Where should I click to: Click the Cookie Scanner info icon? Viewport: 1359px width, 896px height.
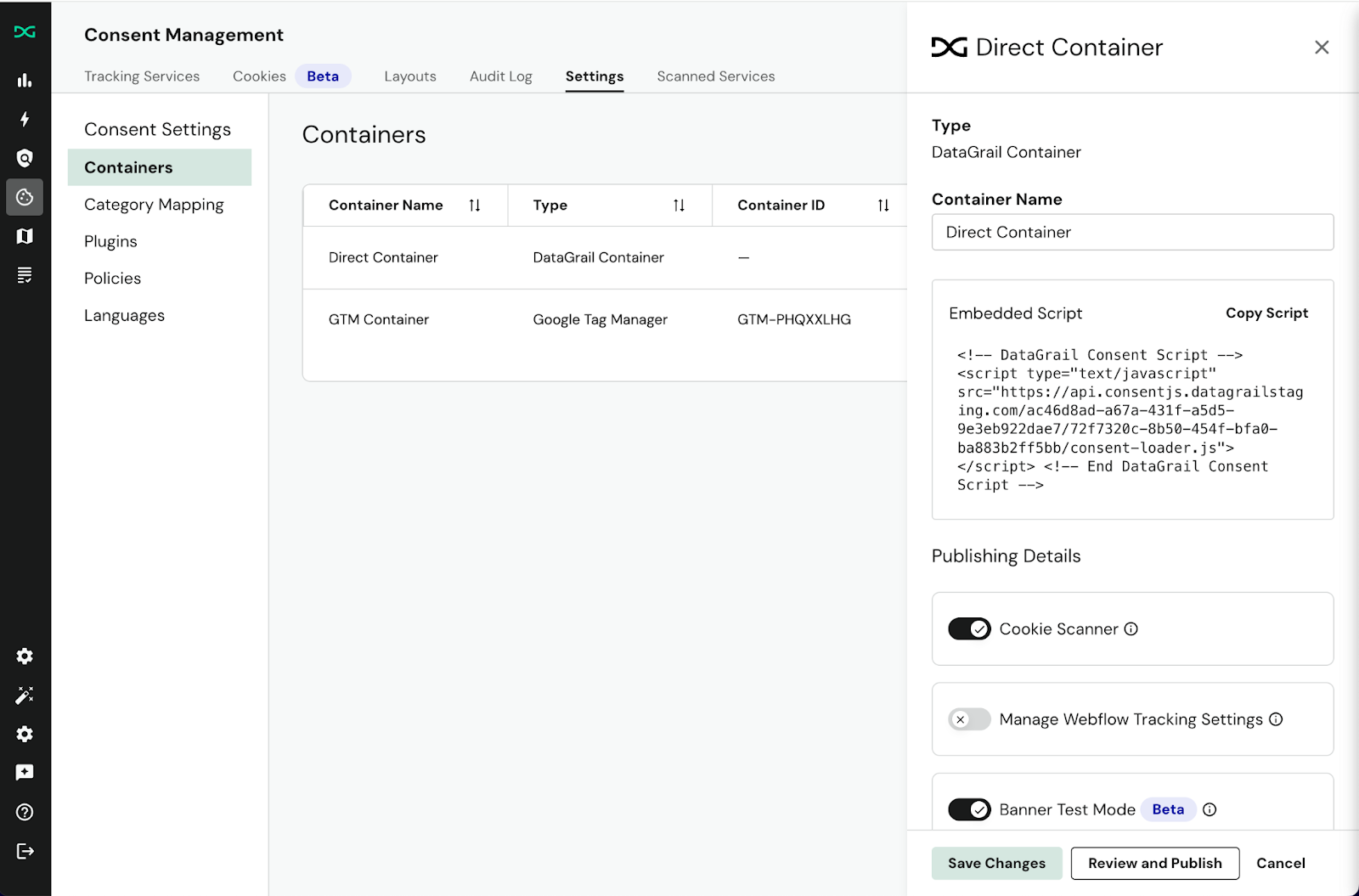pyautogui.click(x=1131, y=629)
